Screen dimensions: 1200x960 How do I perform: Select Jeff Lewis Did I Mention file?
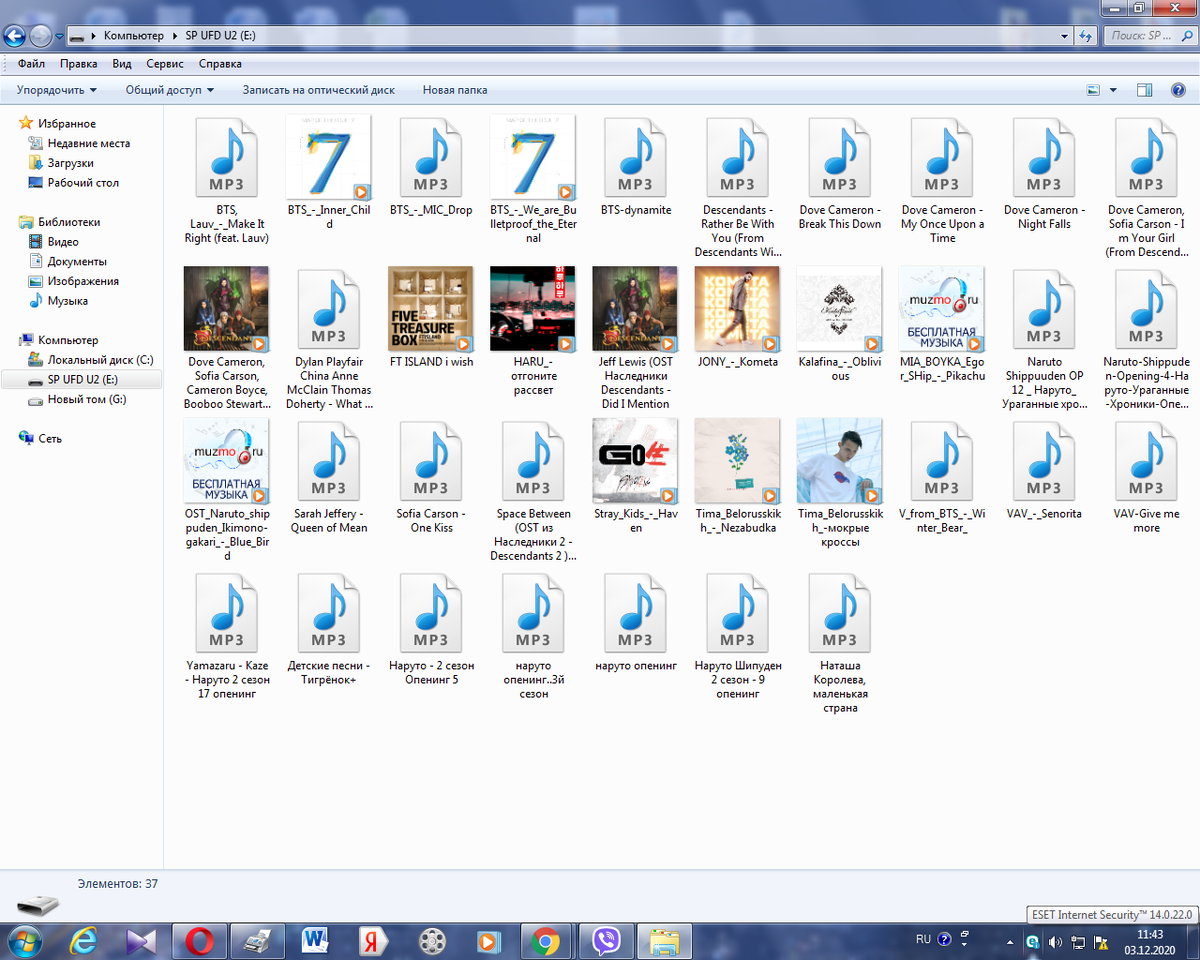(x=635, y=338)
